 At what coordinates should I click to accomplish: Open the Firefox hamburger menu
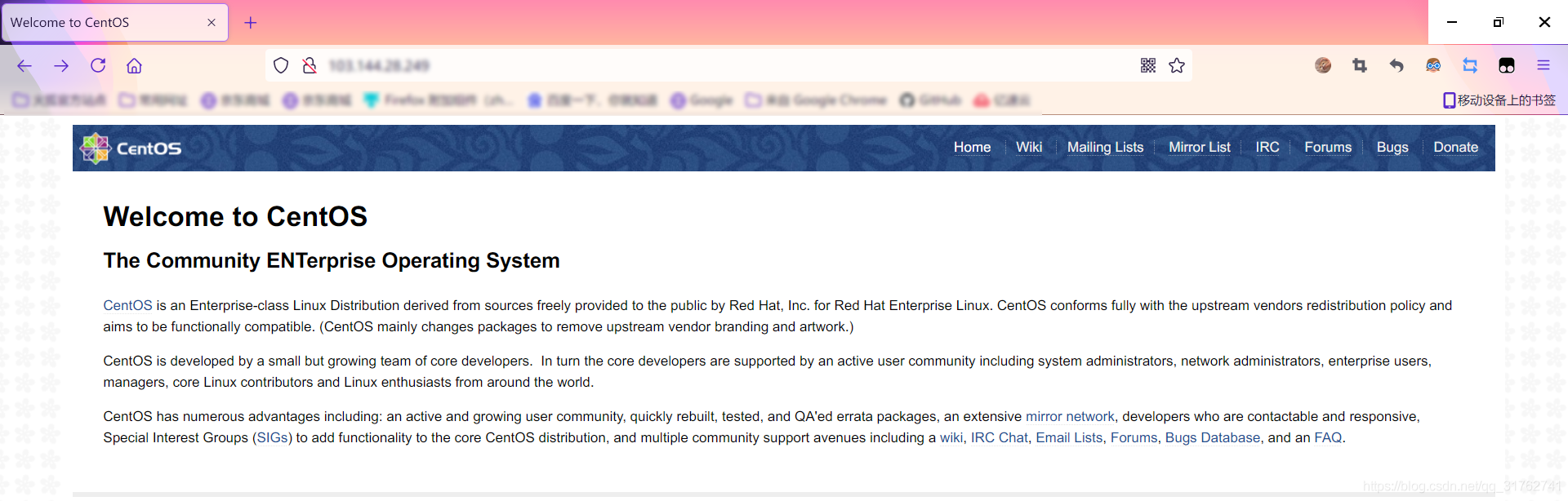(1543, 65)
